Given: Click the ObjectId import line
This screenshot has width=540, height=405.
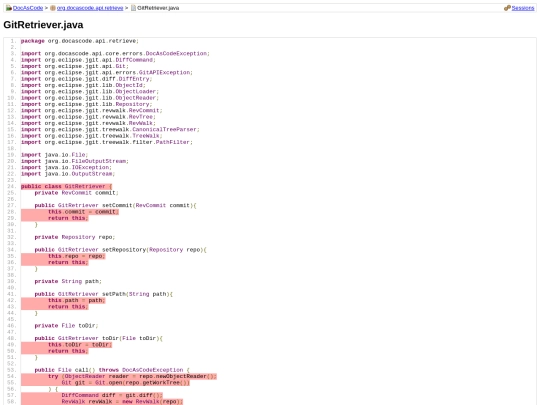Looking at the screenshot, I should point(83,85).
